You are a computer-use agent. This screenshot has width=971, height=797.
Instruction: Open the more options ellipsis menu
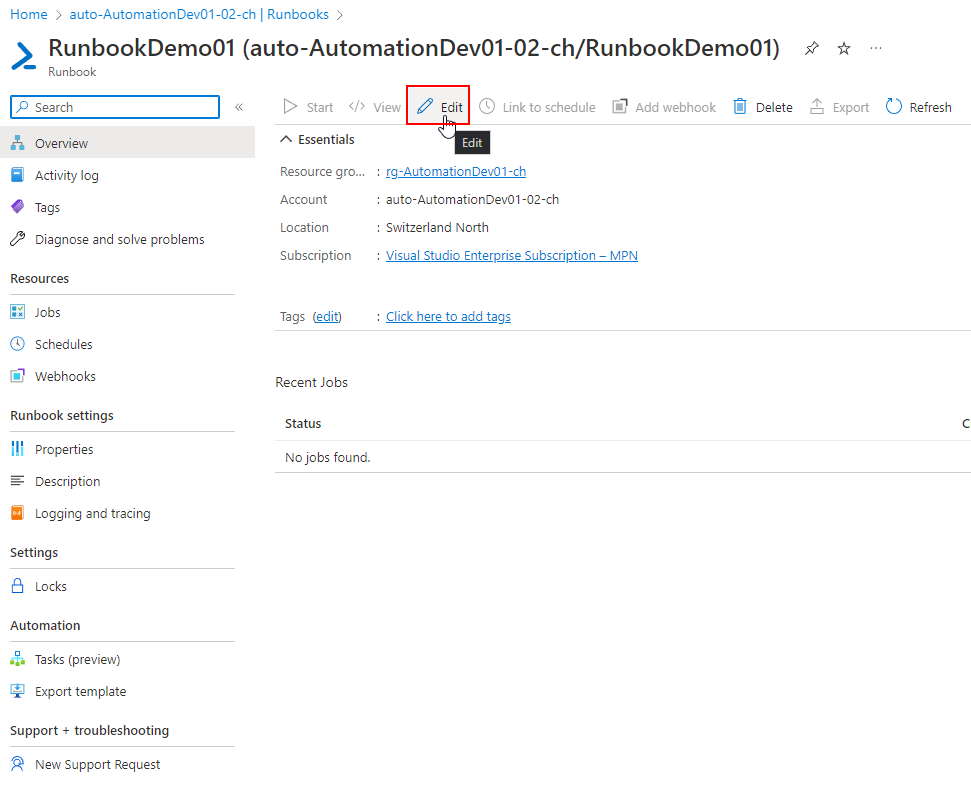(876, 48)
